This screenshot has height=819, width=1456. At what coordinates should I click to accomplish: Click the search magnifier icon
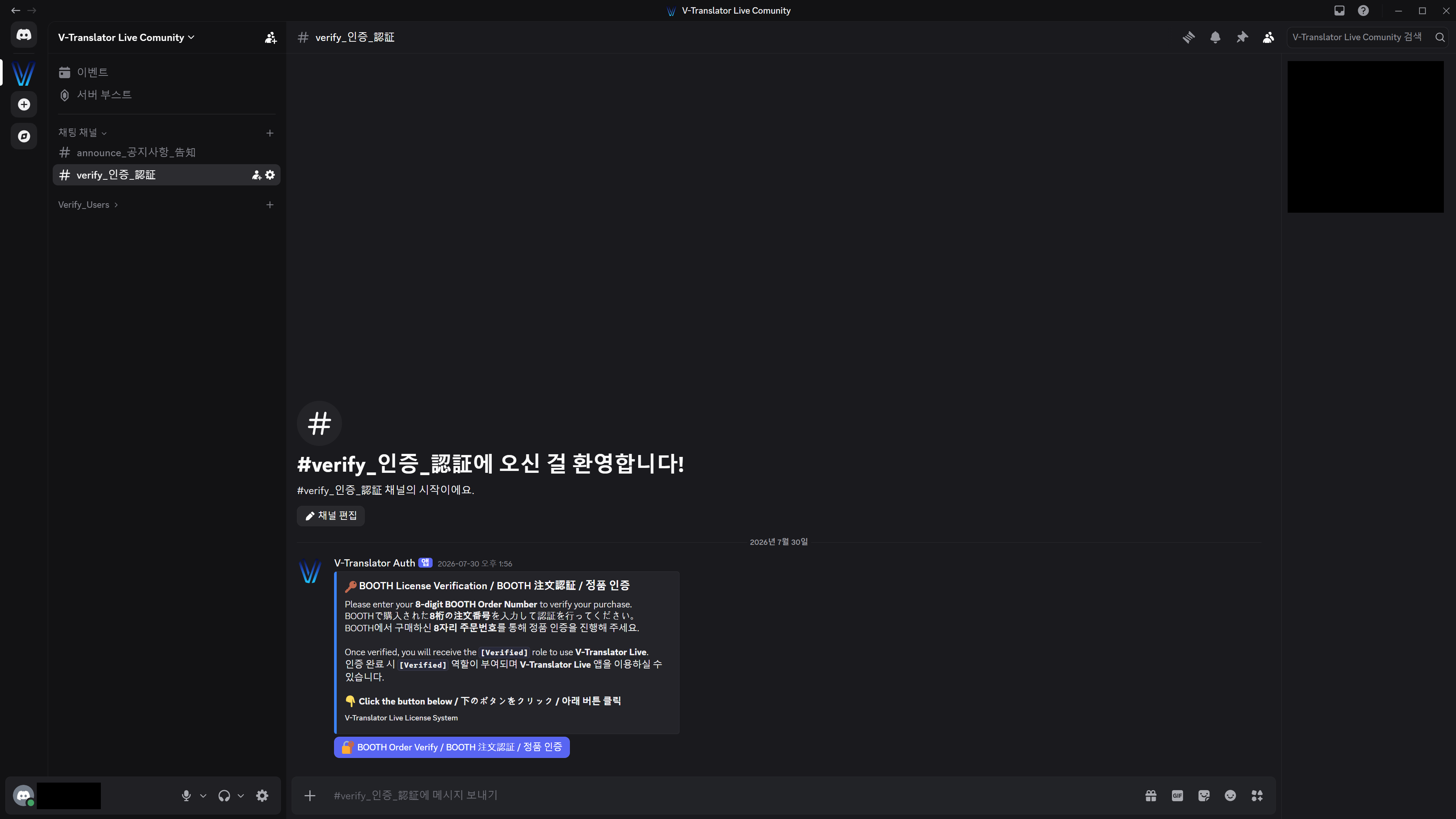[1440, 37]
